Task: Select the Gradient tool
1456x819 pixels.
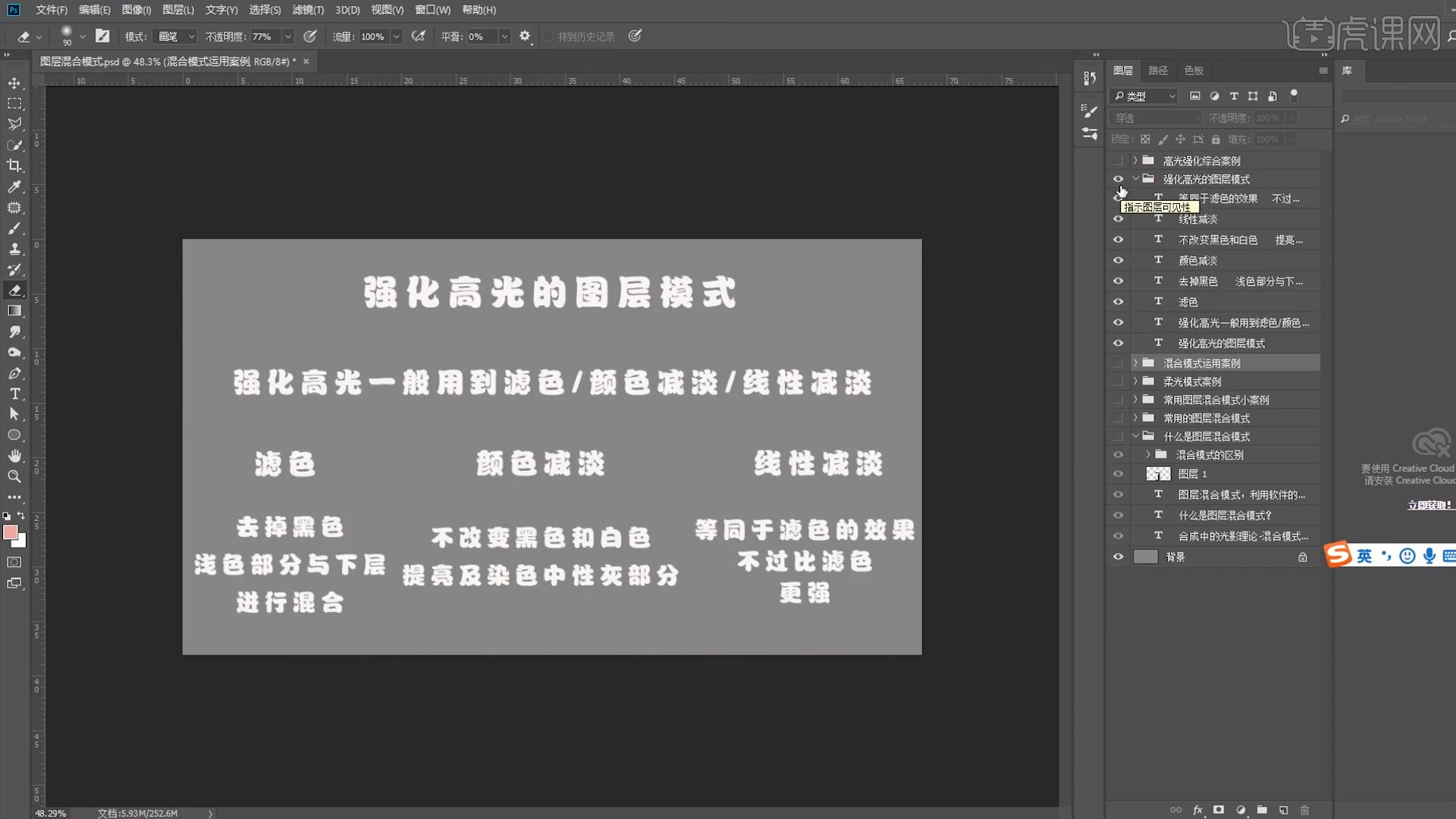Action: coord(14,311)
